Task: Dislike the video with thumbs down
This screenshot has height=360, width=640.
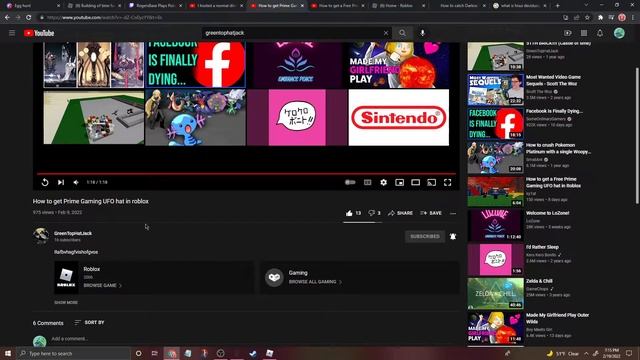Action: [x=374, y=213]
